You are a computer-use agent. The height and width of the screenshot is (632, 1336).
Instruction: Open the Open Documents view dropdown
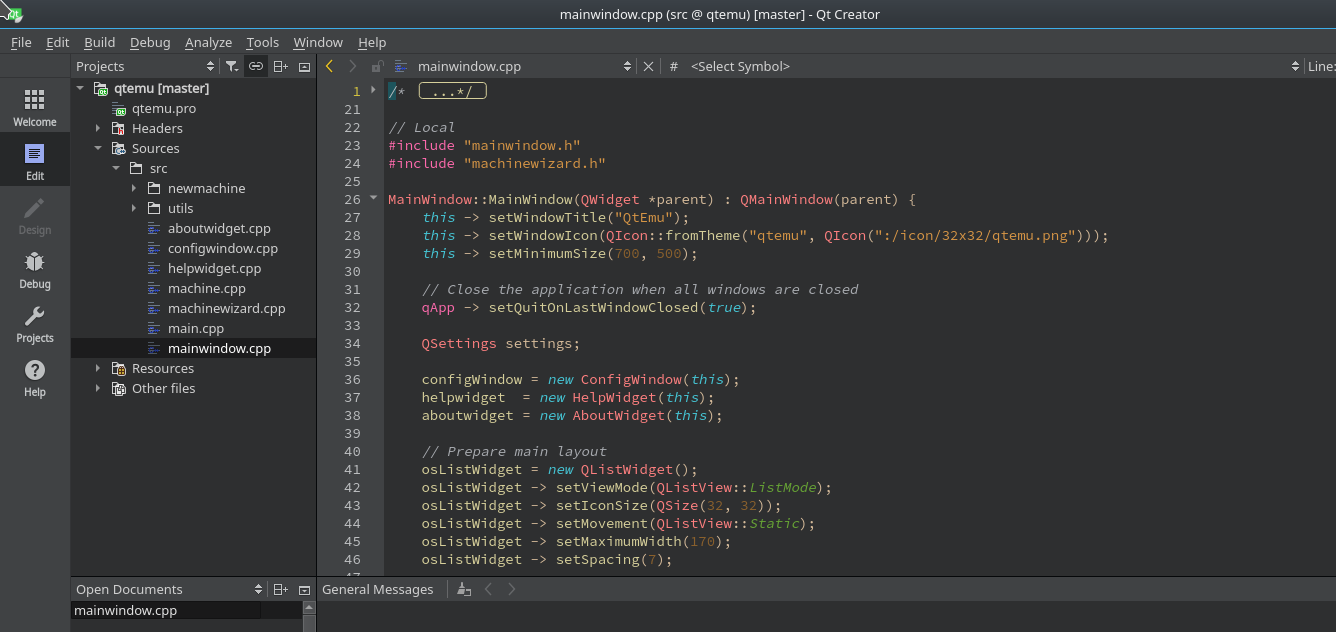(258, 589)
